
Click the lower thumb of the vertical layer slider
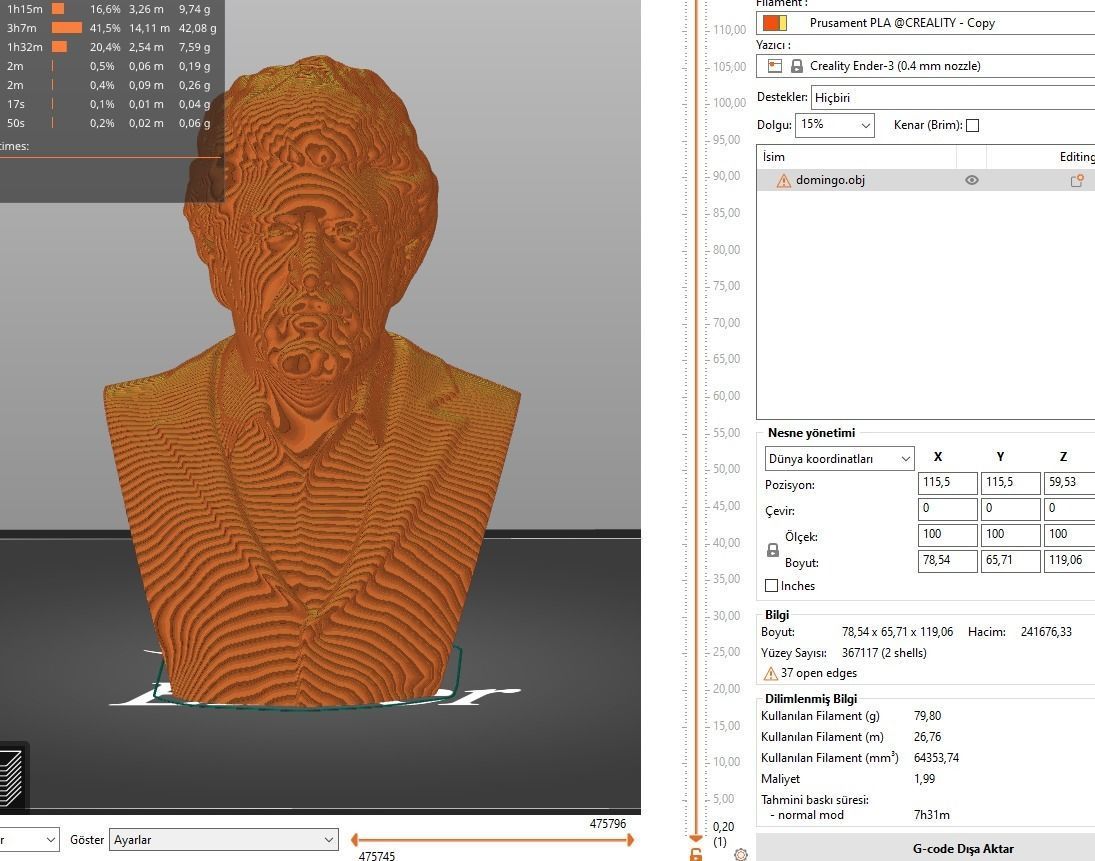[696, 838]
